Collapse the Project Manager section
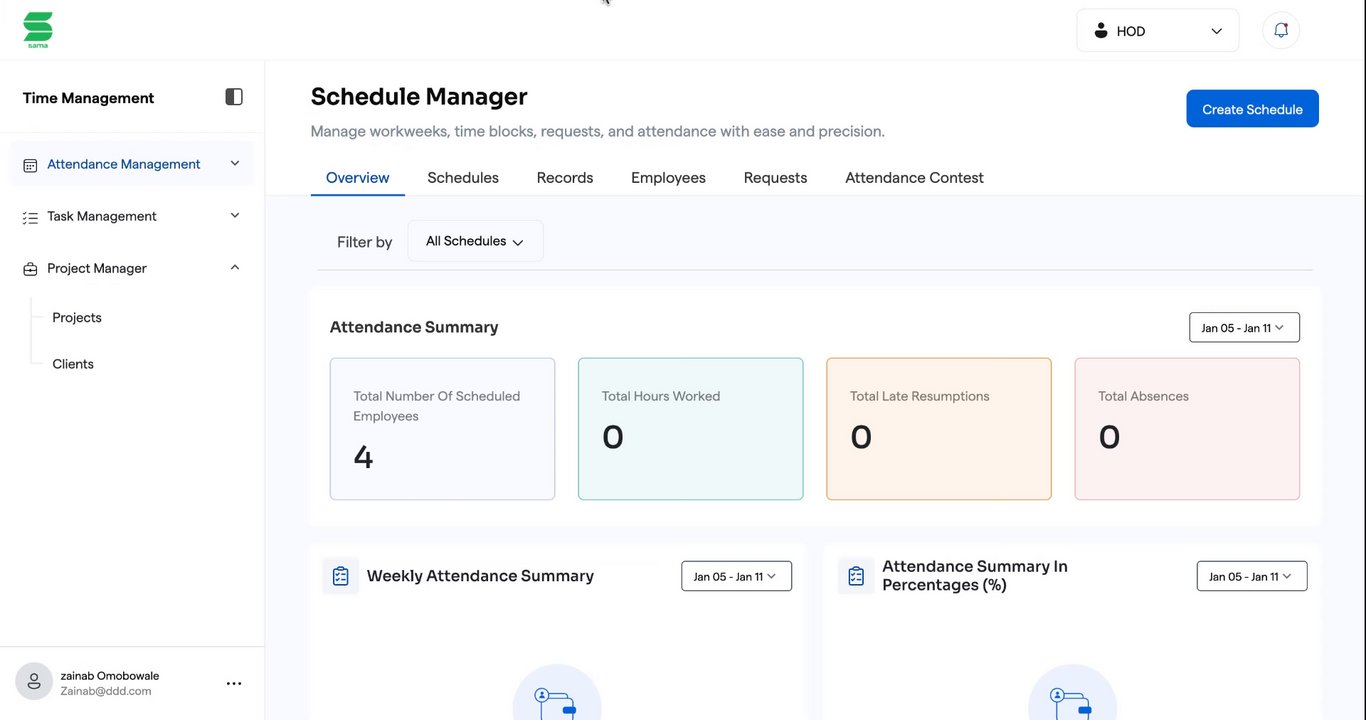1366x720 pixels. tap(235, 268)
